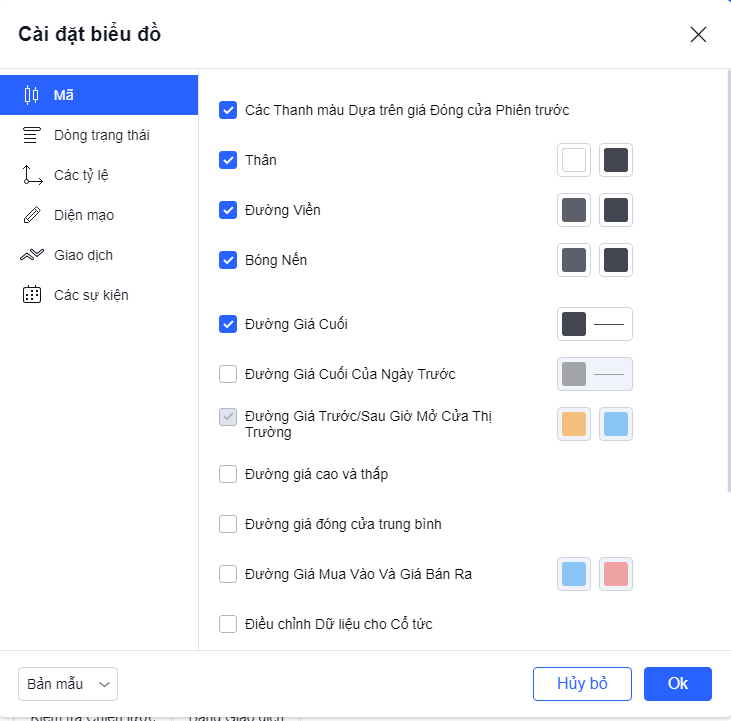731x721 pixels.
Task: Click the Các tỷ lệ axes icon
Action: pyautogui.click(x=32, y=175)
